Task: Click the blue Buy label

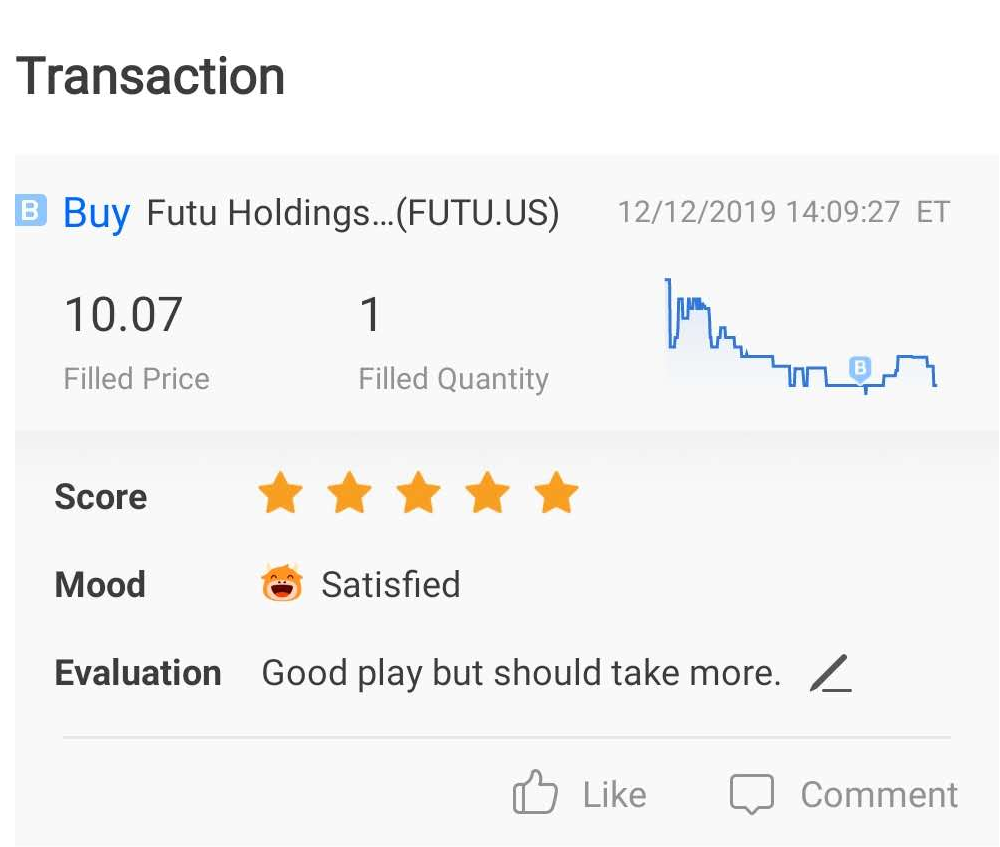Action: point(96,213)
